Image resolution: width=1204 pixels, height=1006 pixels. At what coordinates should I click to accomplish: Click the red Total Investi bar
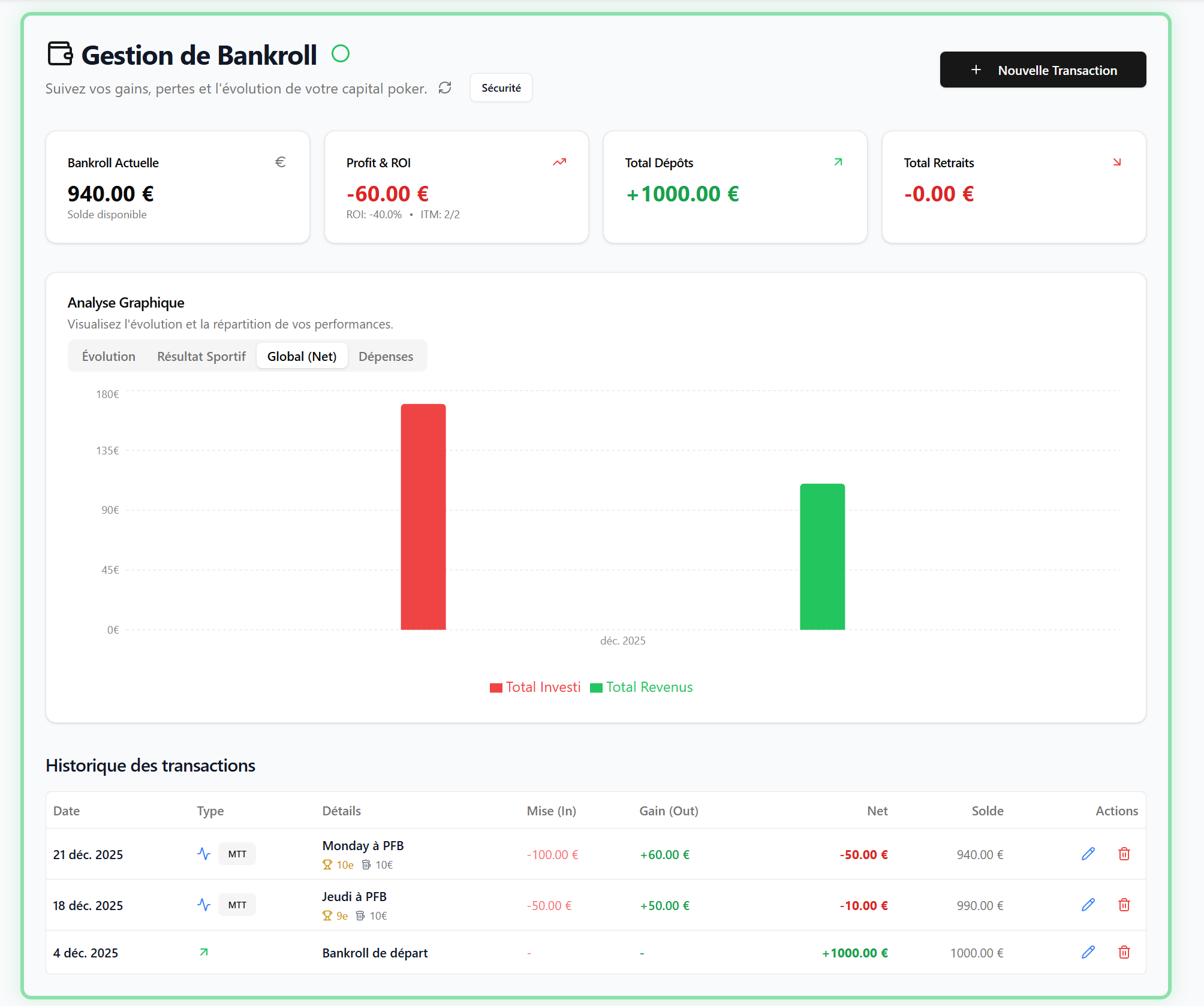pos(423,517)
